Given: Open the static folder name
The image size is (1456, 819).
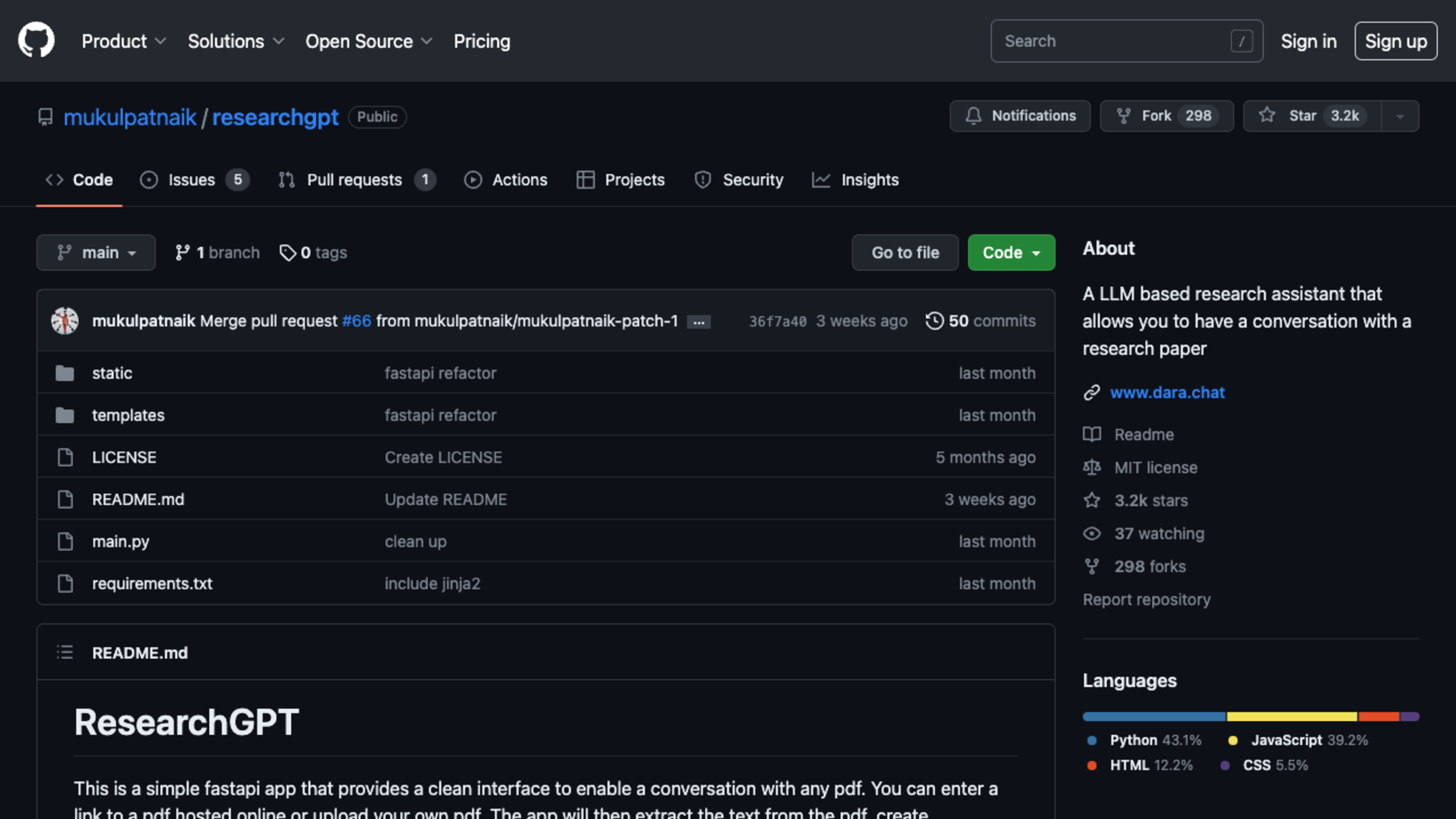Looking at the screenshot, I should click(112, 373).
